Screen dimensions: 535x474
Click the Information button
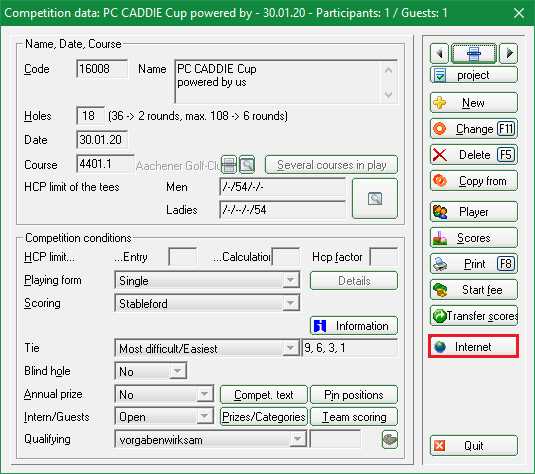pyautogui.click(x=354, y=326)
